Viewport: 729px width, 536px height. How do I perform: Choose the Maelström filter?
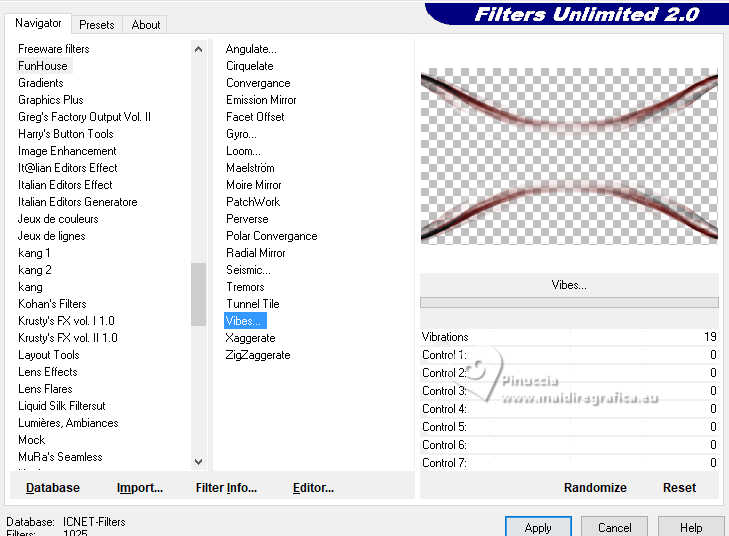[x=250, y=168]
